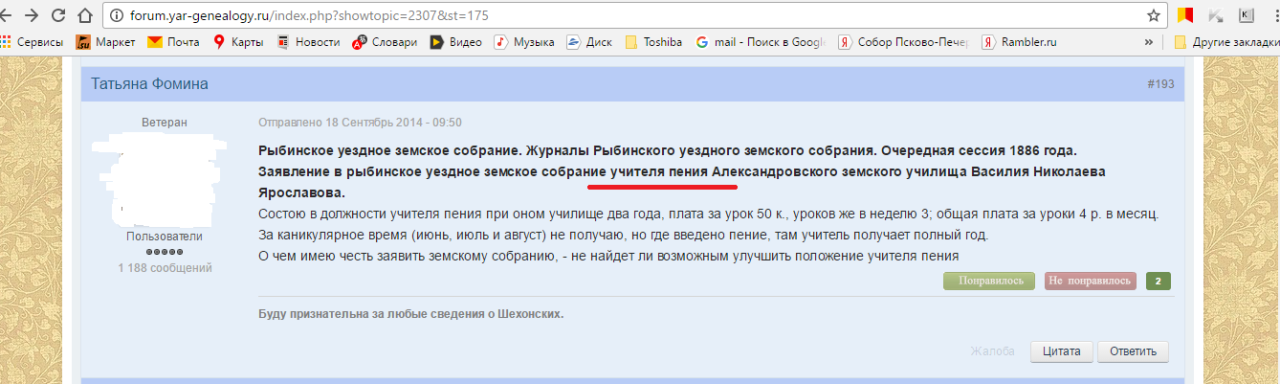Open the Rambler.ru bookmark
This screenshot has height=384, width=1280.
tap(1019, 42)
